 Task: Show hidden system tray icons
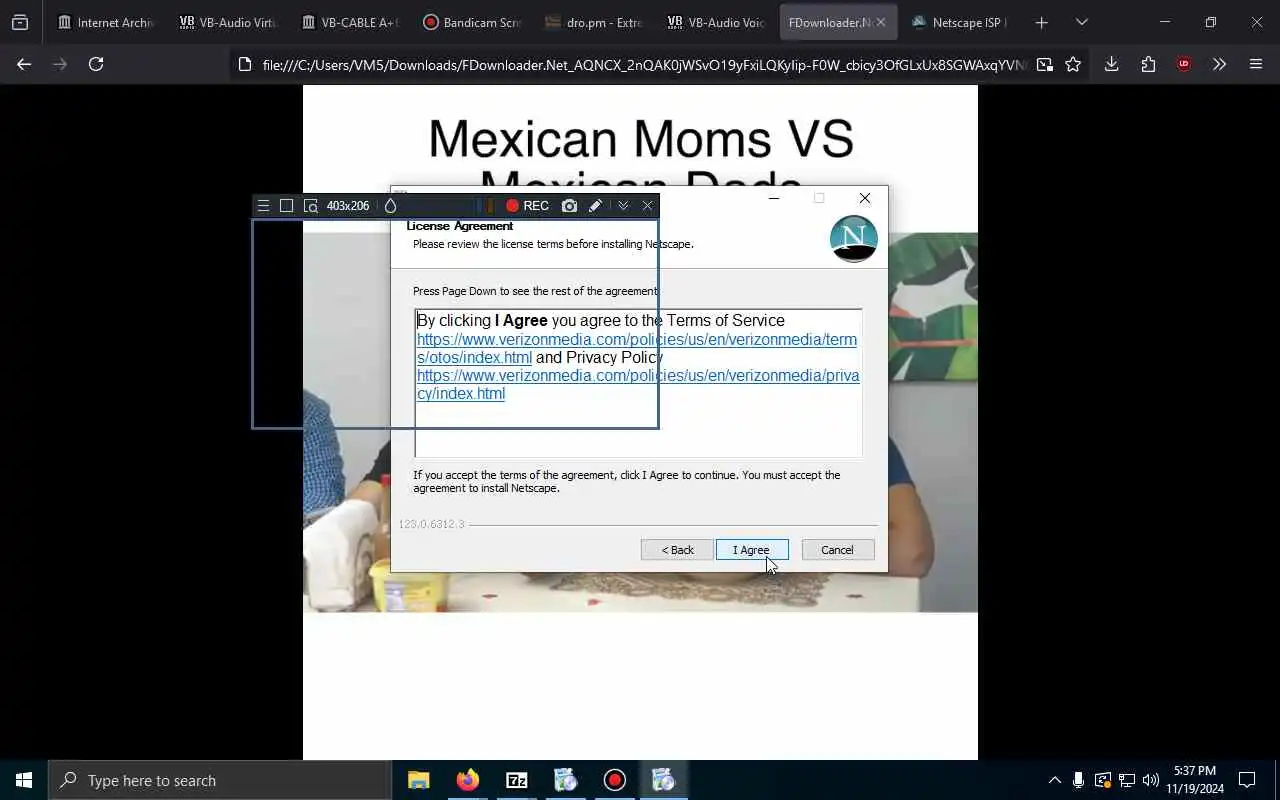1054,780
